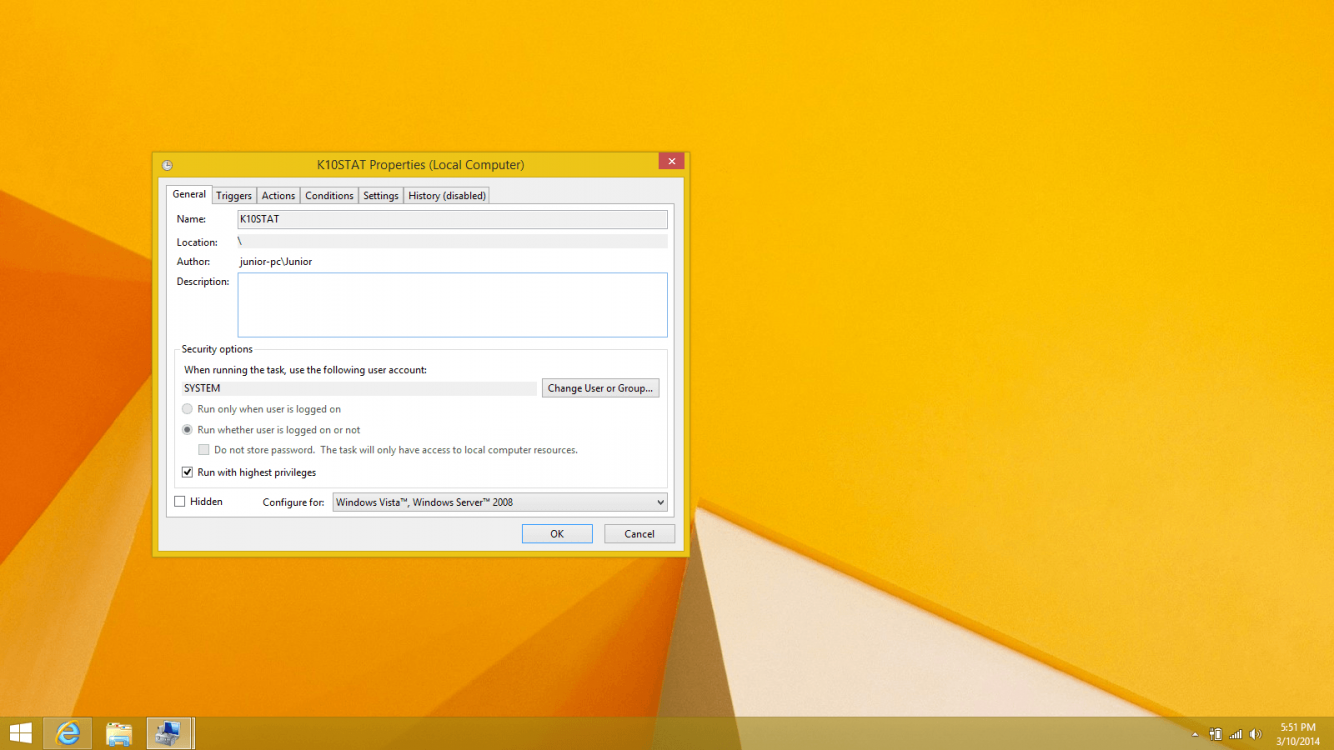Select the Settings tab
Viewport: 1334px width, 750px height.
click(x=381, y=196)
